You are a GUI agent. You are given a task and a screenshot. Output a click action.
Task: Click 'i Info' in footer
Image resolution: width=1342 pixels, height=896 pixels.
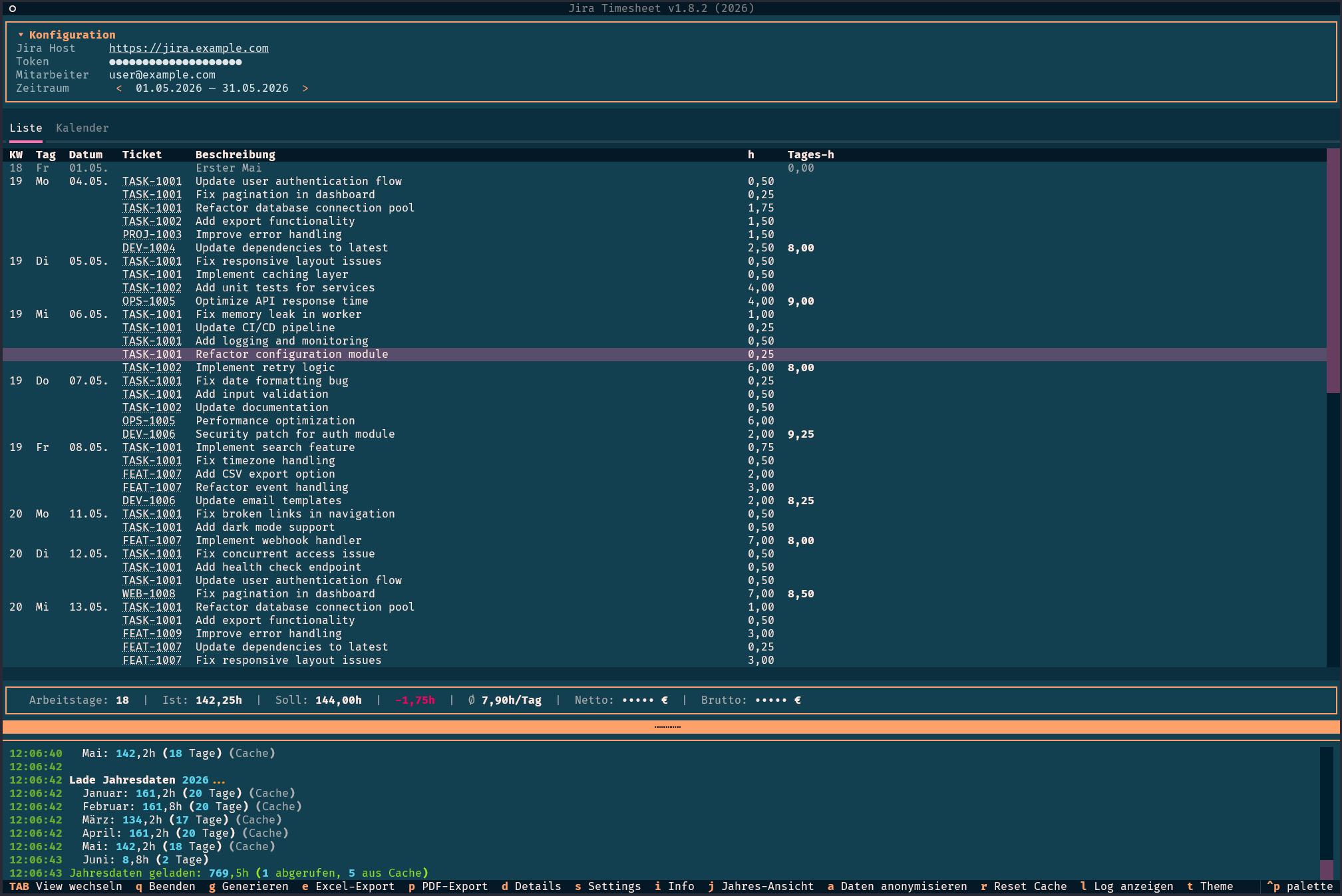point(675,886)
